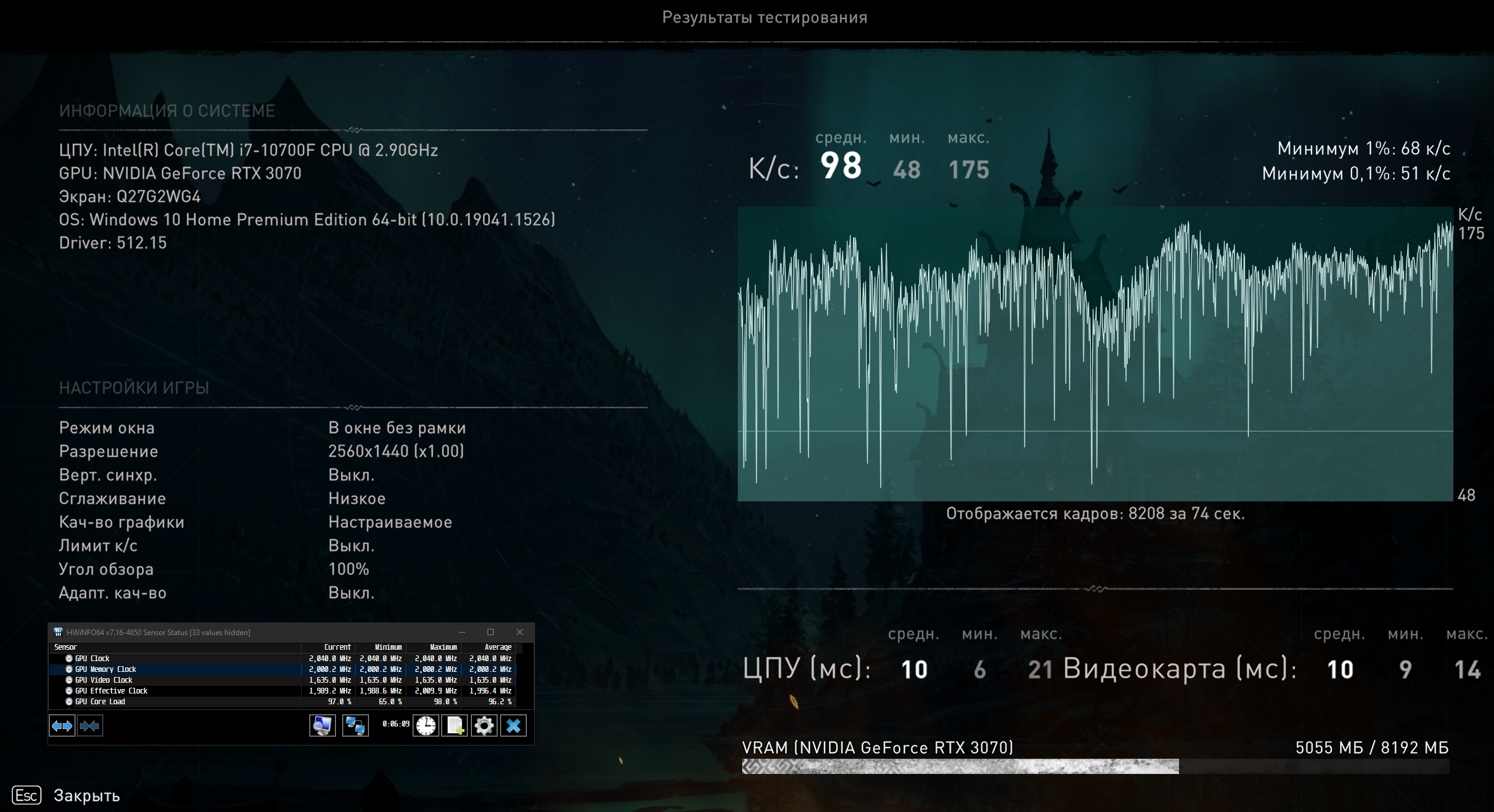Select the GPU Memory Clock row

tap(106, 669)
